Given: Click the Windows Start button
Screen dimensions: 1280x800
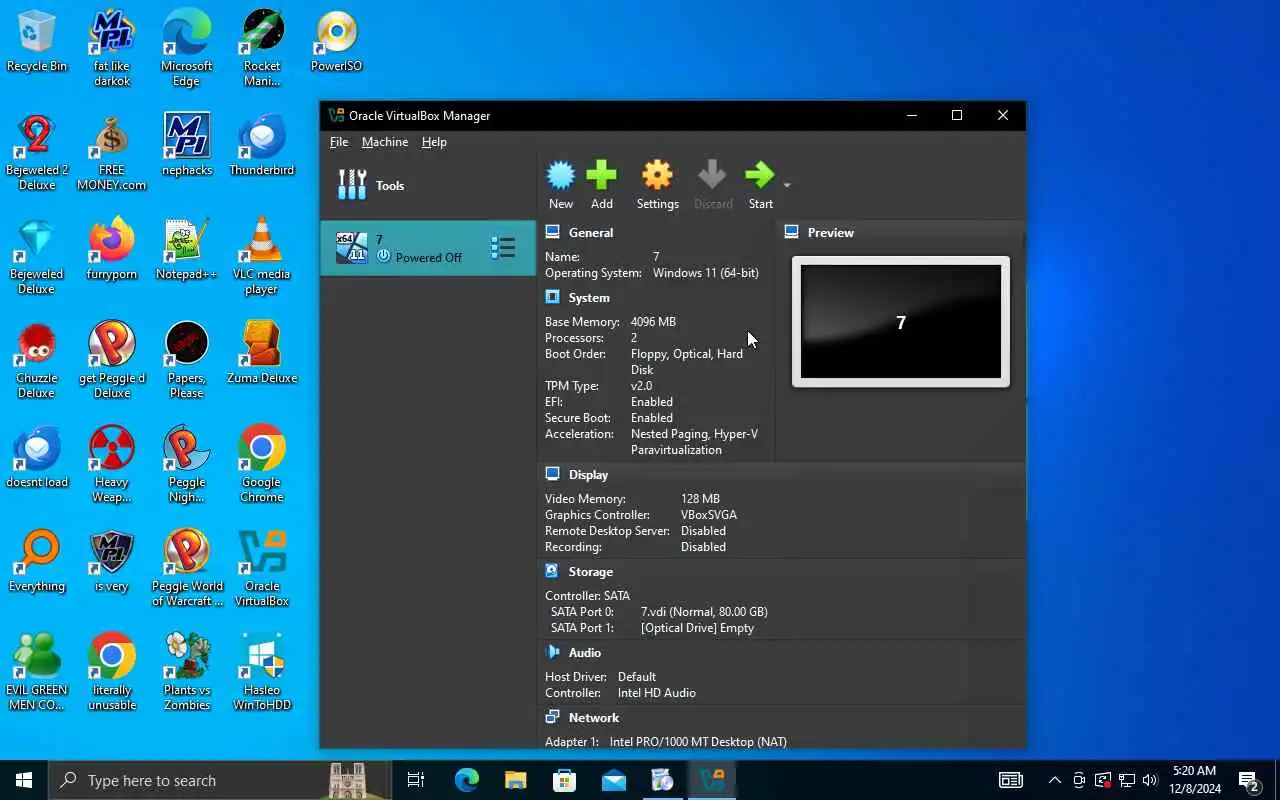Looking at the screenshot, I should (x=24, y=780).
